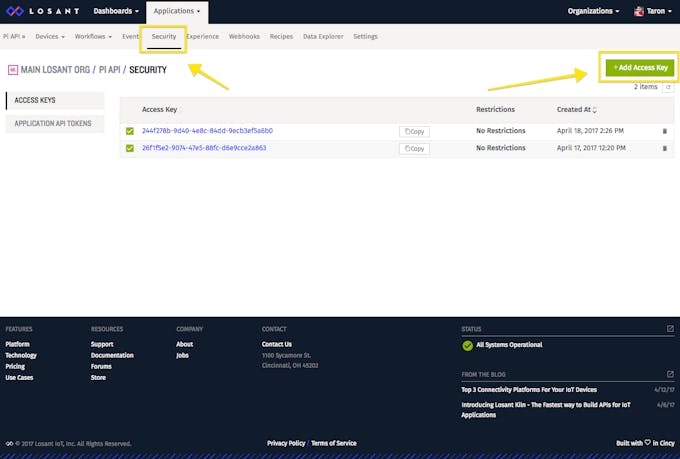The image size is (680, 459).
Task: Open the Forums footer link
Action: point(101,367)
